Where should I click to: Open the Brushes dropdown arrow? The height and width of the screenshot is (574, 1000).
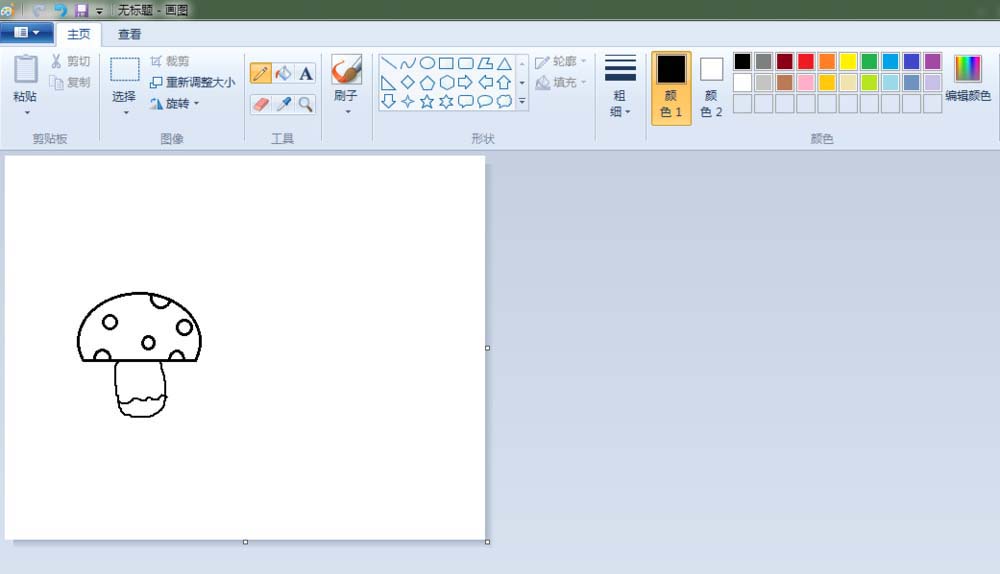(348, 112)
